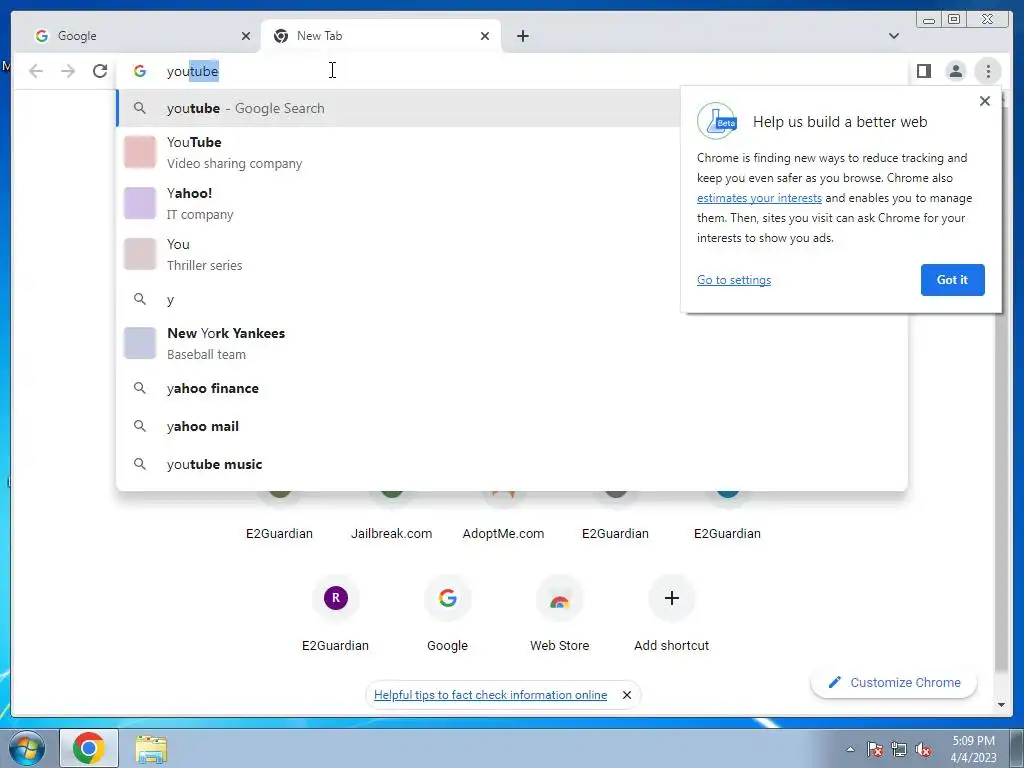Screen dimensions: 1024x768
Task: Open the File Explorer taskbar icon
Action: point(151,748)
